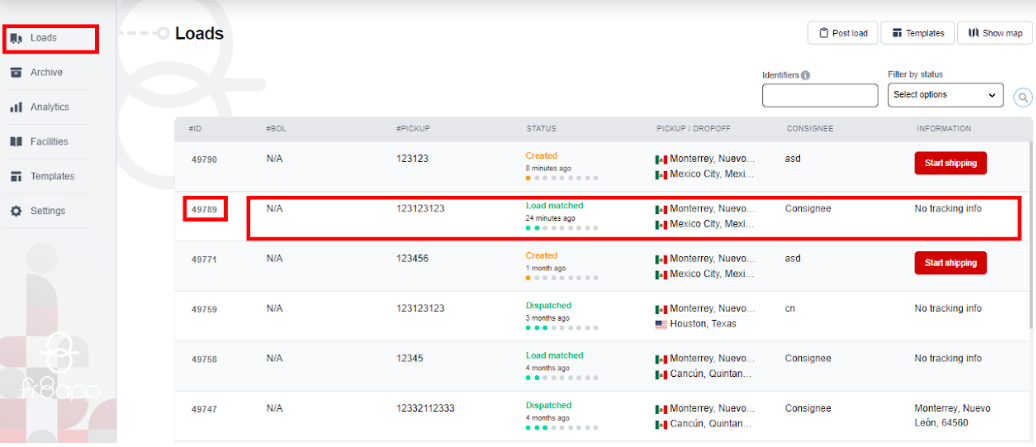Click consignee 'cn' in load 49759
The image size is (1036, 447).
(790, 308)
